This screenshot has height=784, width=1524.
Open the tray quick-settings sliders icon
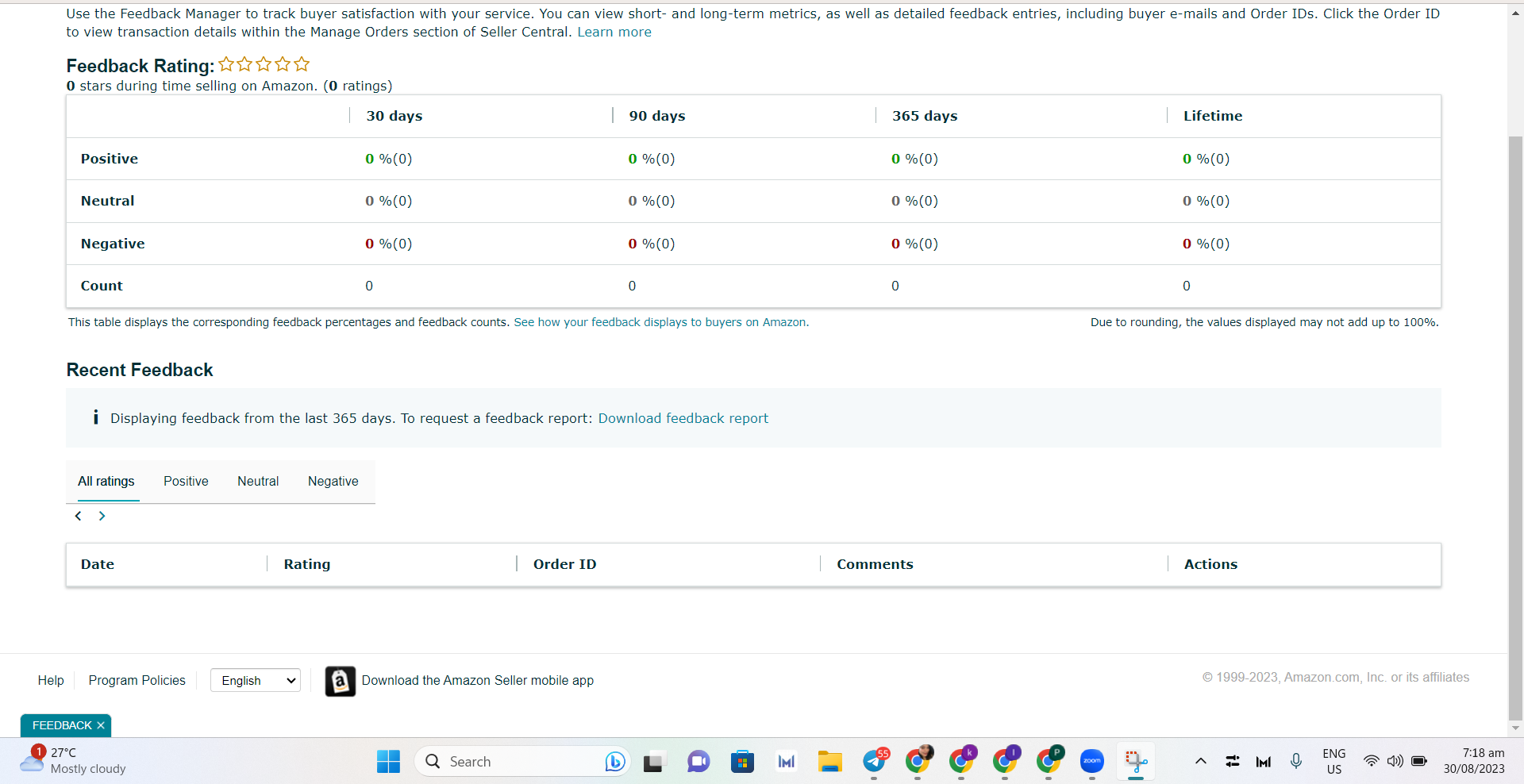click(1232, 762)
